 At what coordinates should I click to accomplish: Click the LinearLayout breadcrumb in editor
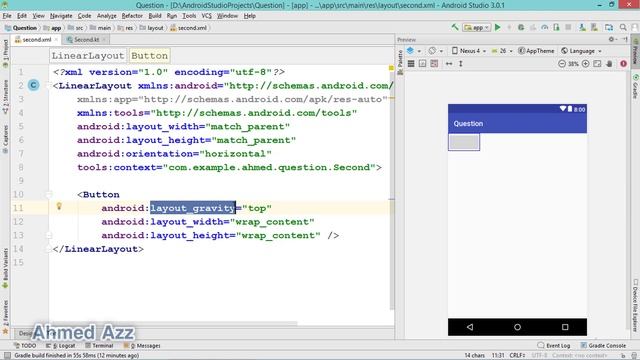point(87,56)
